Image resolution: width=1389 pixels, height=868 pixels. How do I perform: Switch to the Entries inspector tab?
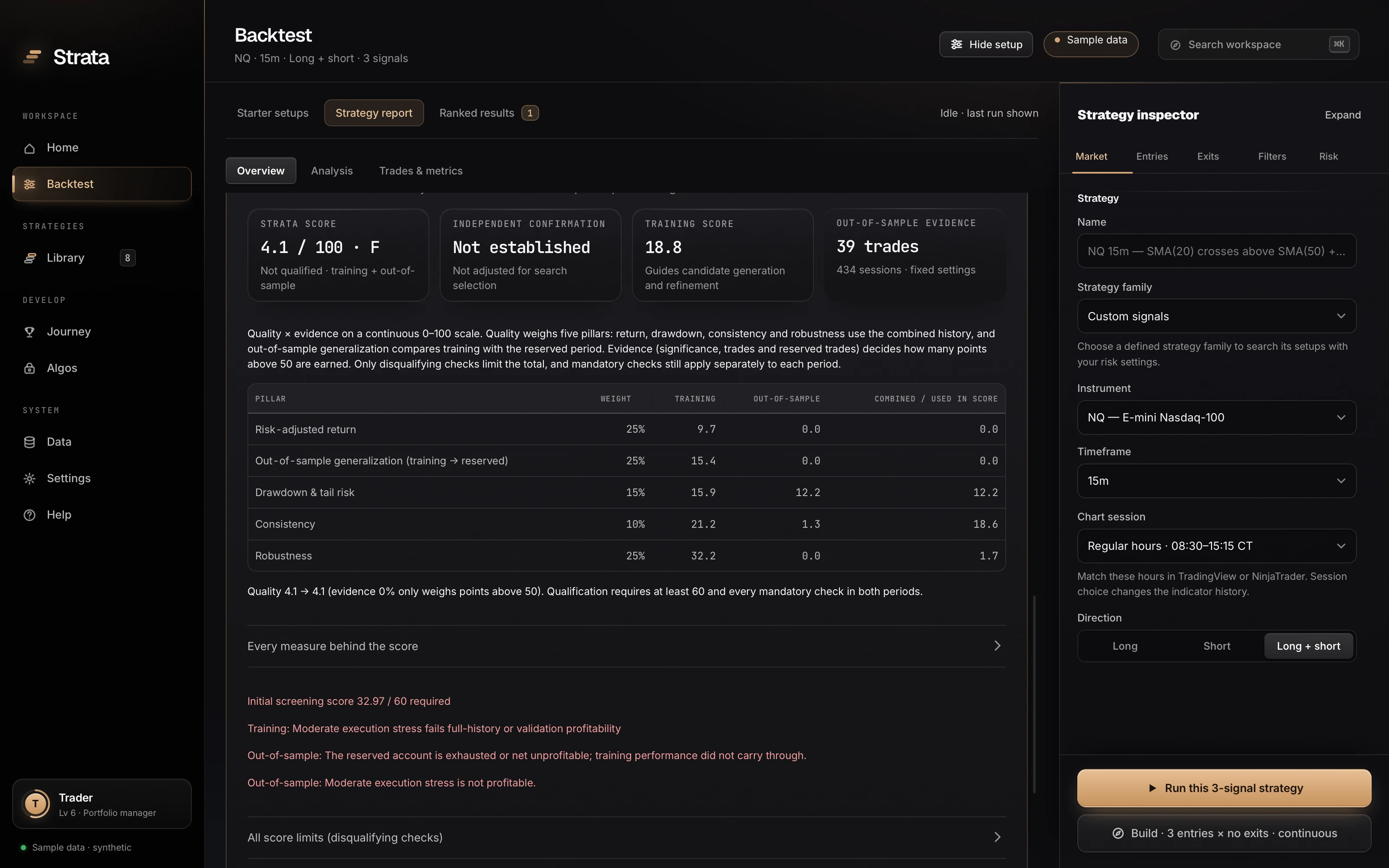point(1152,157)
